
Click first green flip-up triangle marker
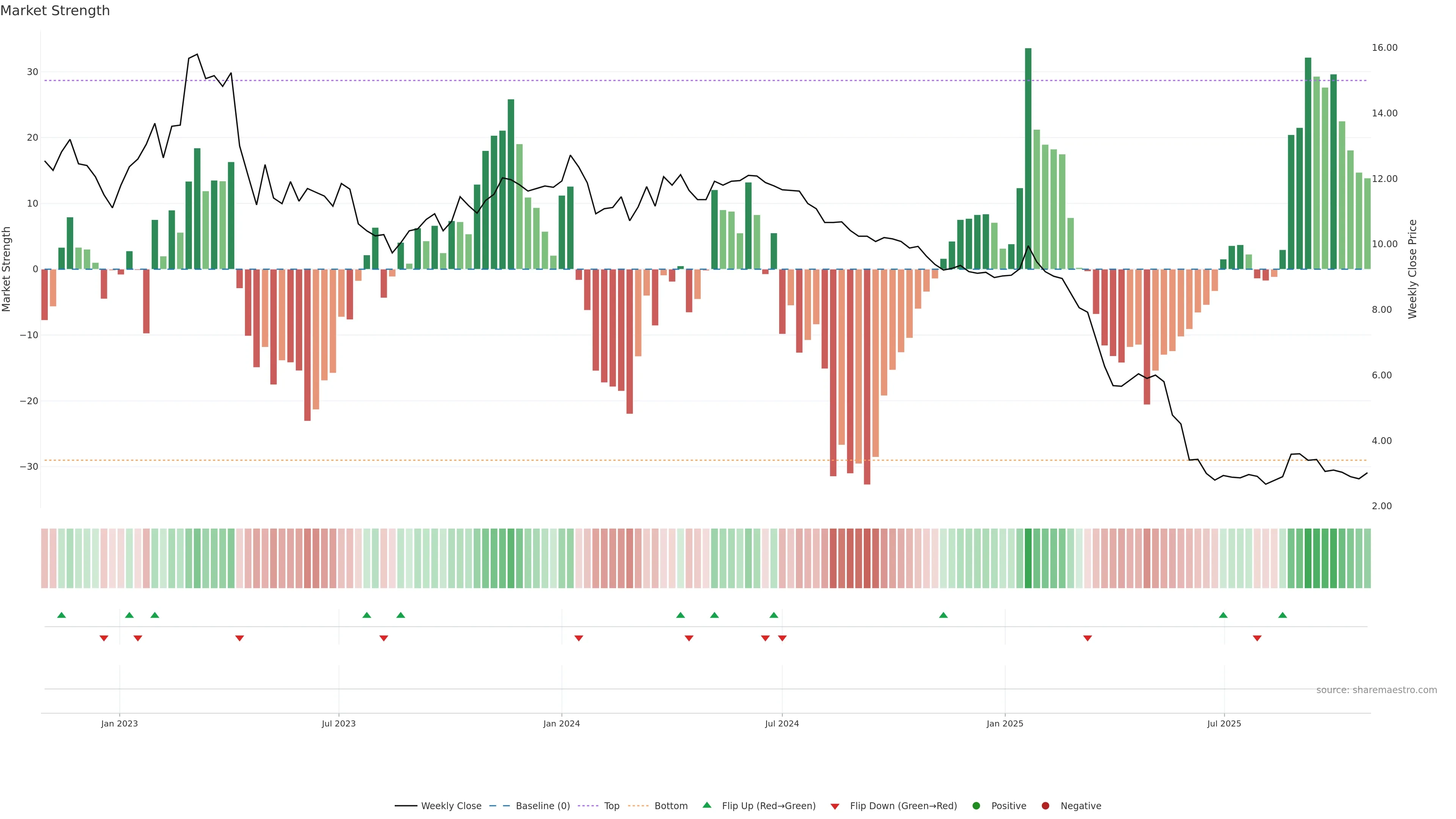tap(61, 615)
